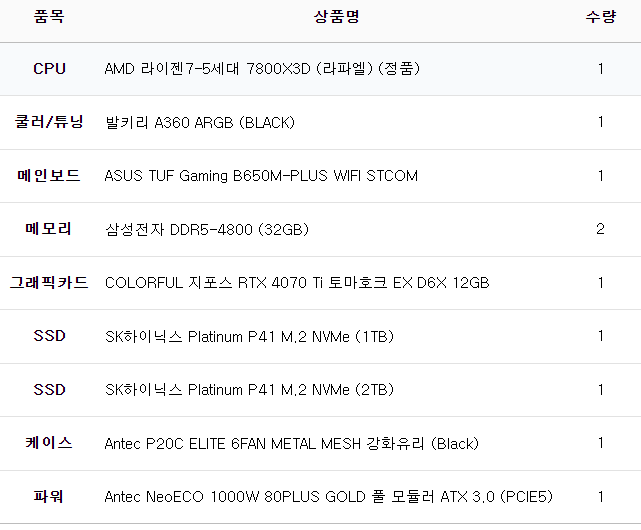Select the 케이스 category label
Screen dimensions: 641x530
[49, 443]
